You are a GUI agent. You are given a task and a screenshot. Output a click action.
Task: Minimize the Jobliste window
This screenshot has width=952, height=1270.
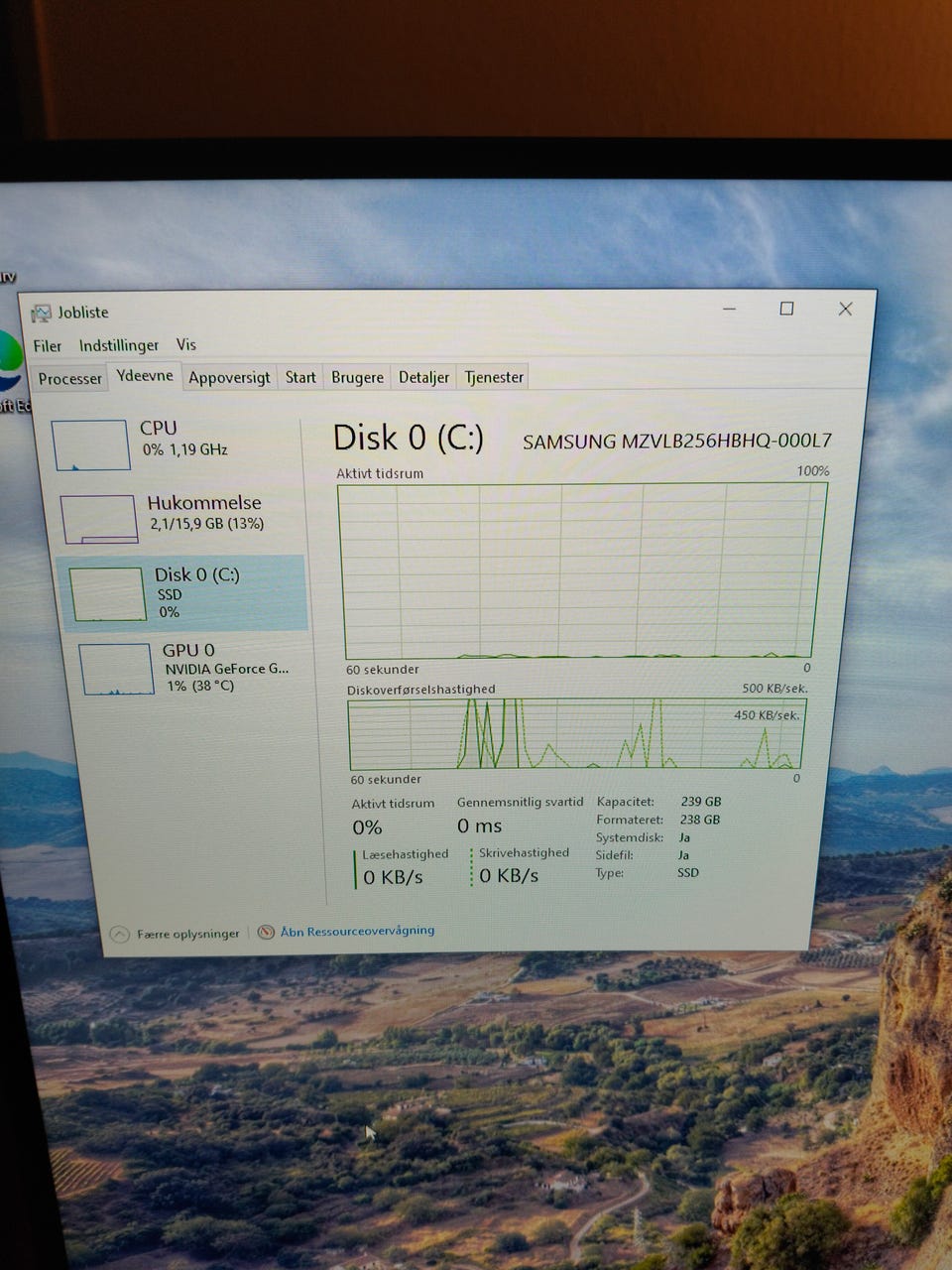(729, 309)
